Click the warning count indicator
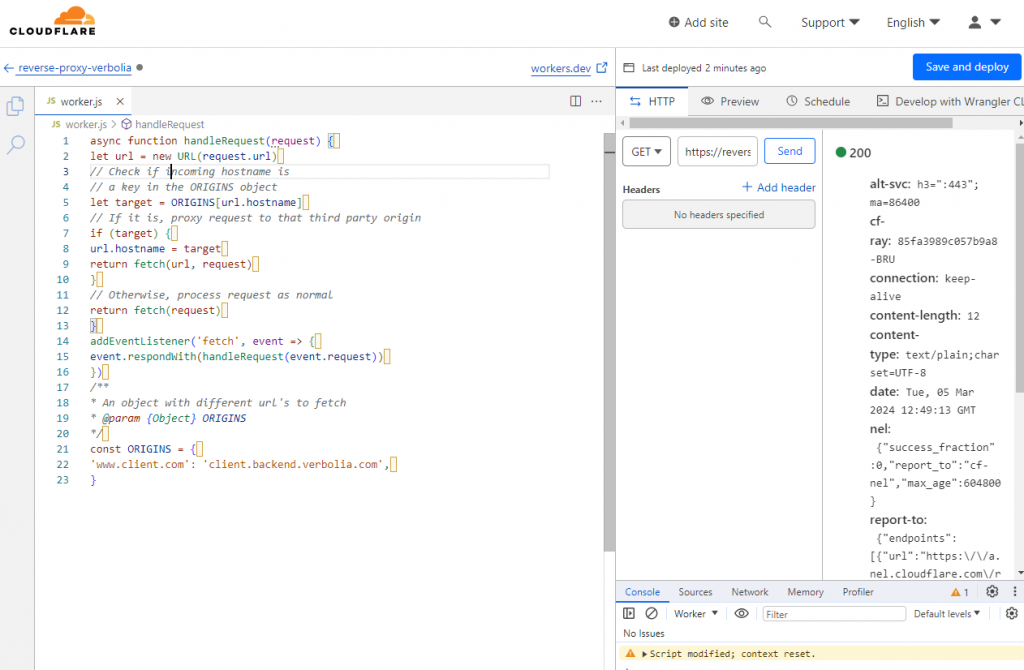Image resolution: width=1024 pixels, height=670 pixels. tap(959, 592)
